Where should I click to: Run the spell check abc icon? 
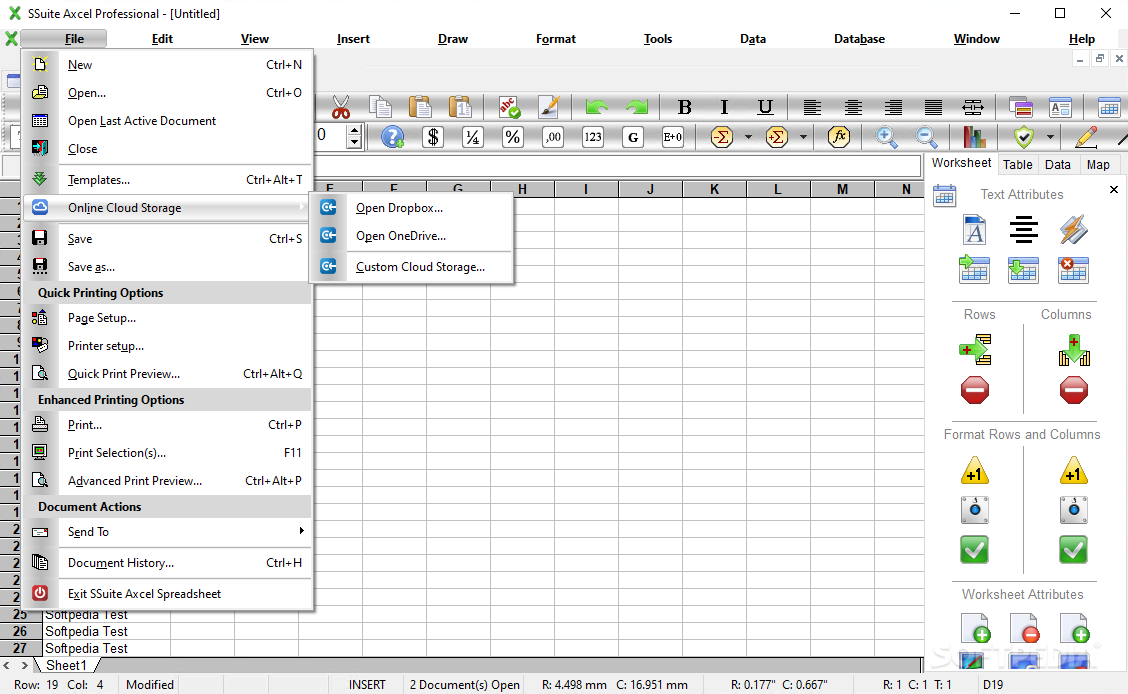tap(509, 108)
